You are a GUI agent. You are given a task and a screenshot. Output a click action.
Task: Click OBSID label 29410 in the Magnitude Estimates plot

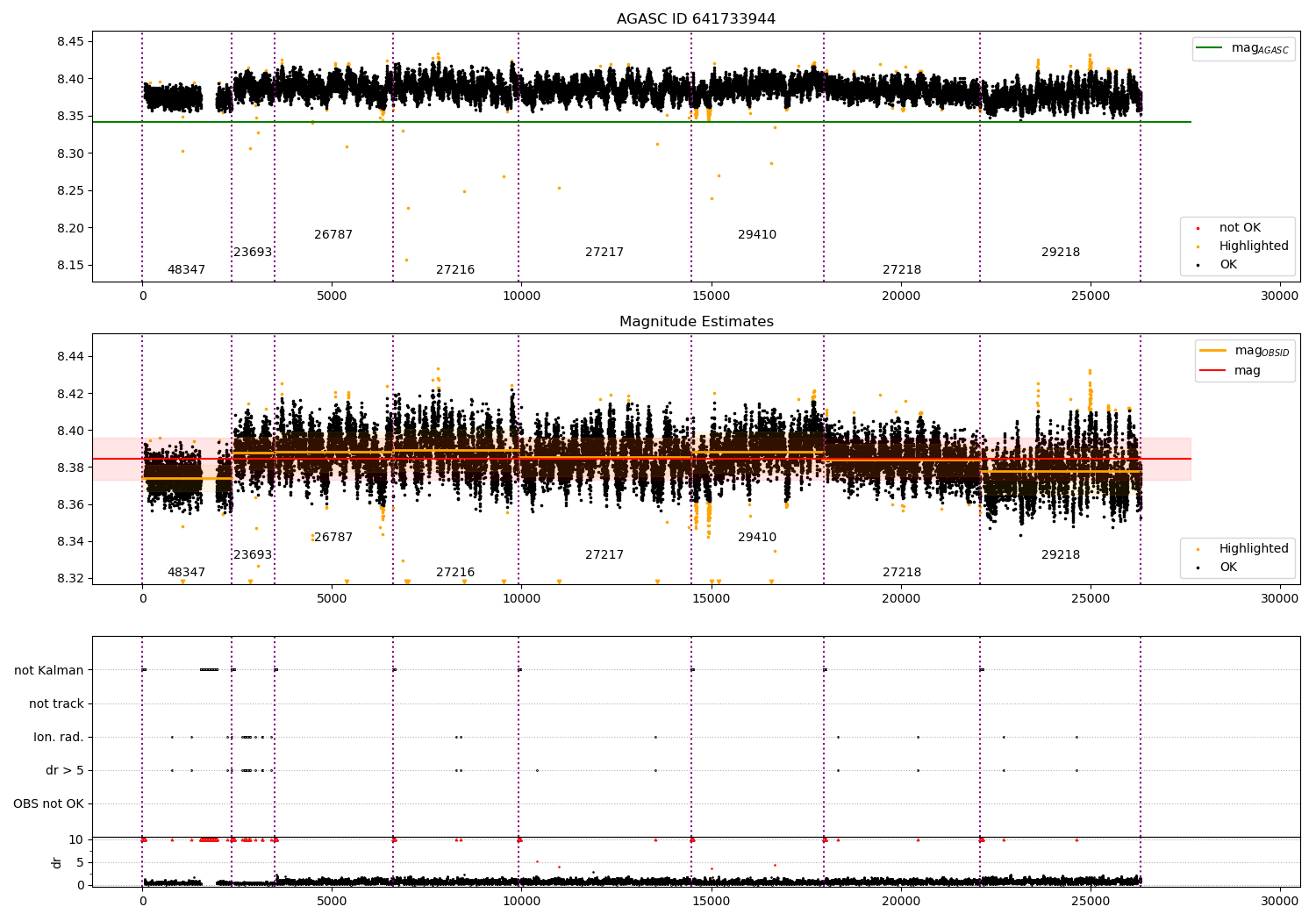coord(757,538)
